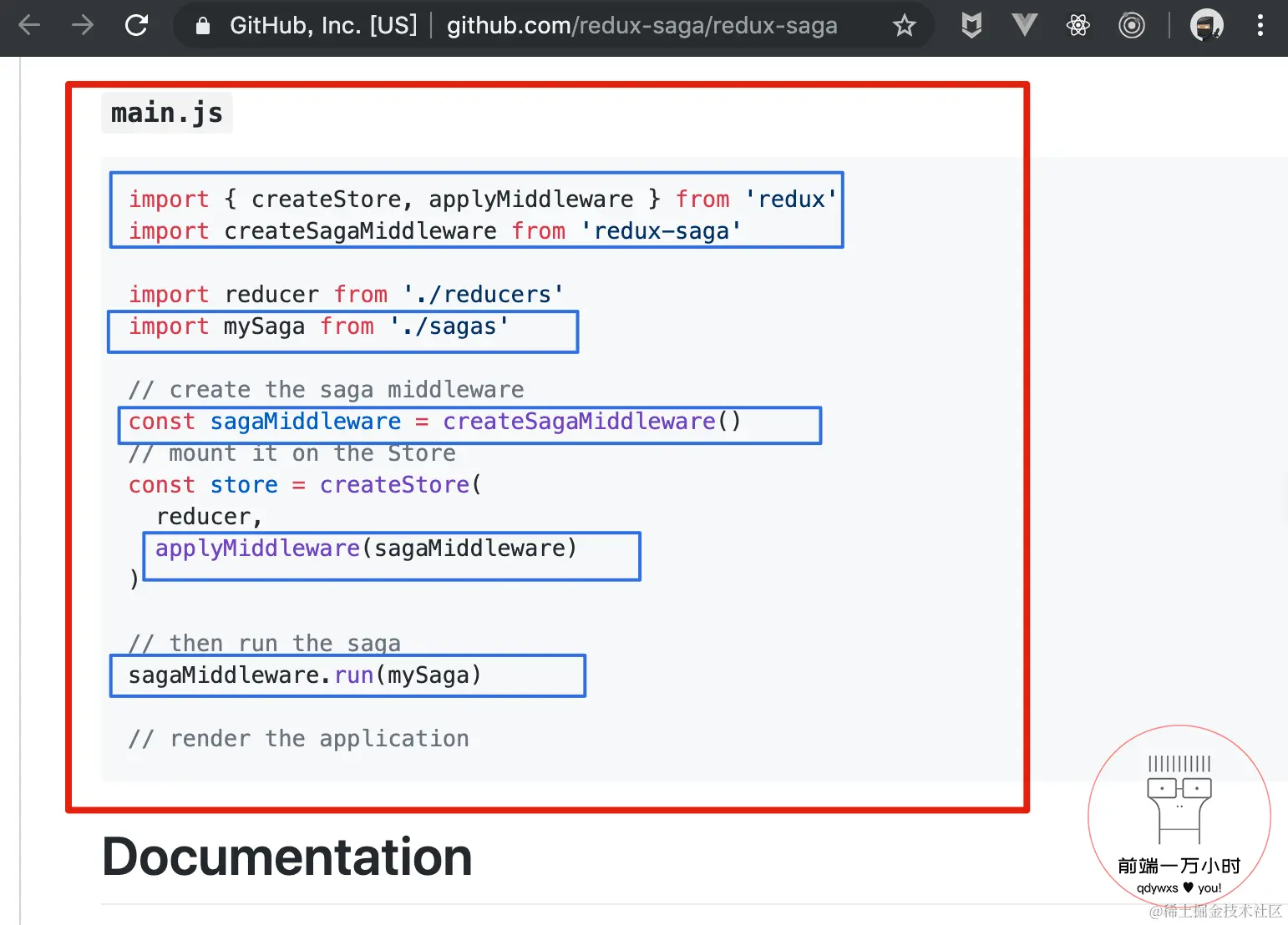Click the line importing createSagaMiddleware from 'redux-saga'
This screenshot has height=925, width=1288.
tap(434, 231)
